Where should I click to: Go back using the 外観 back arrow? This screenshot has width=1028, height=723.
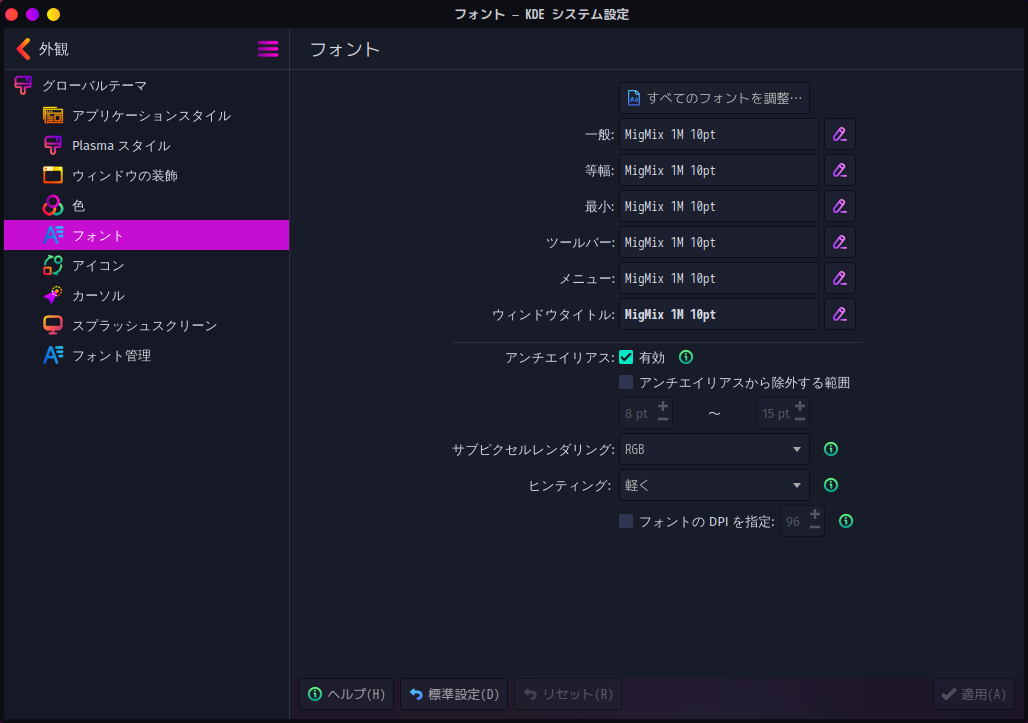point(24,49)
